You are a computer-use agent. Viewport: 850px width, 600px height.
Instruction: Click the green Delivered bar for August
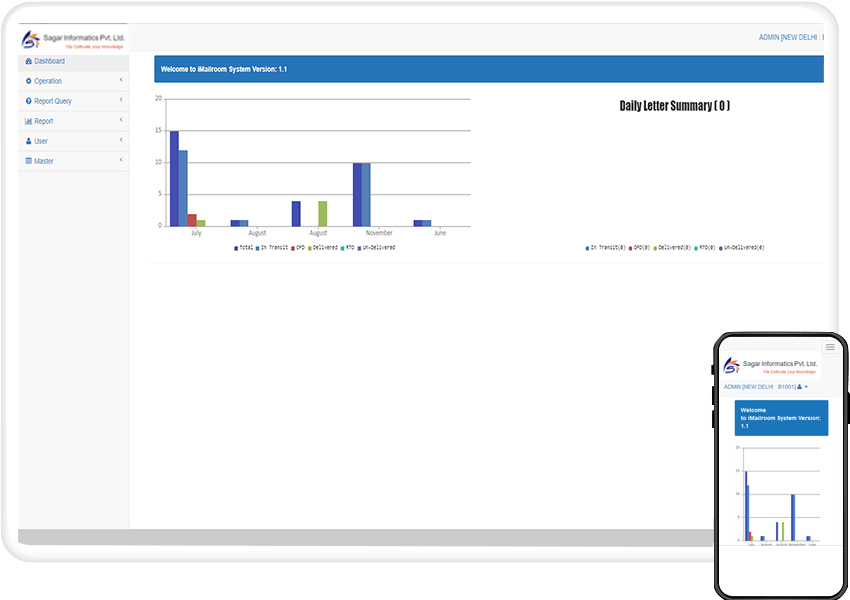coord(323,214)
